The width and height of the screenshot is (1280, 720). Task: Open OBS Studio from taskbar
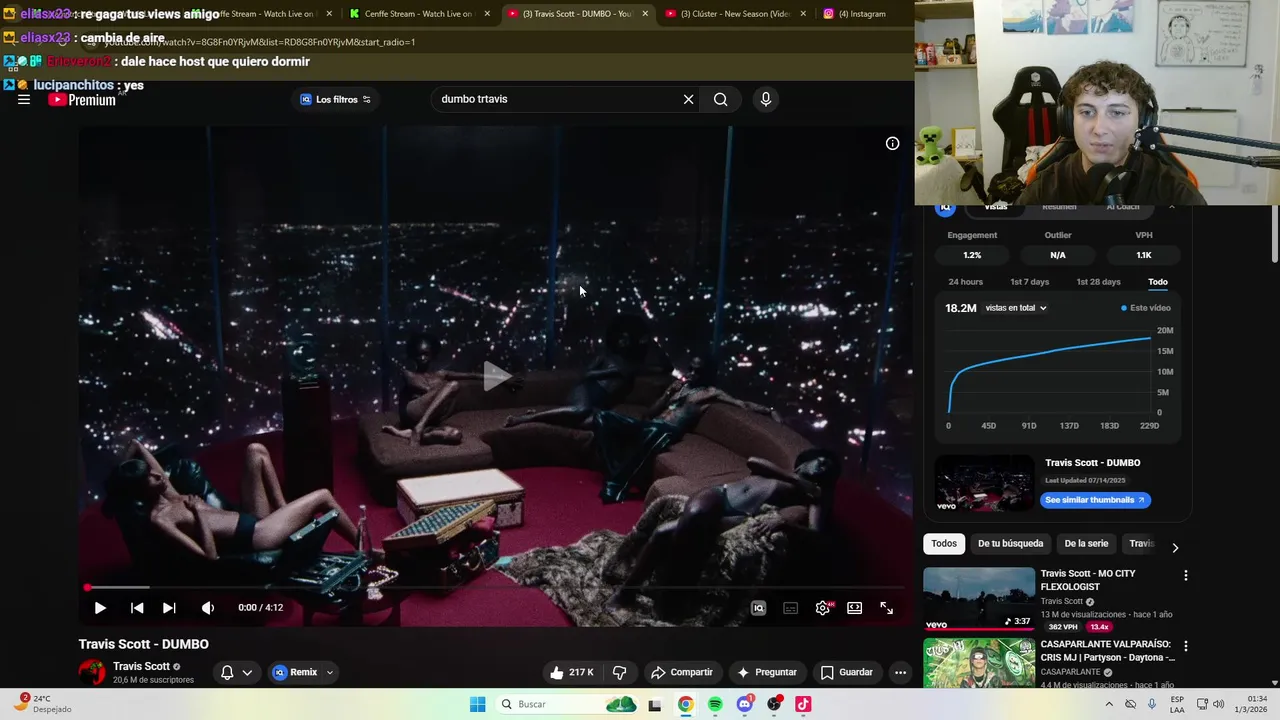point(774,704)
